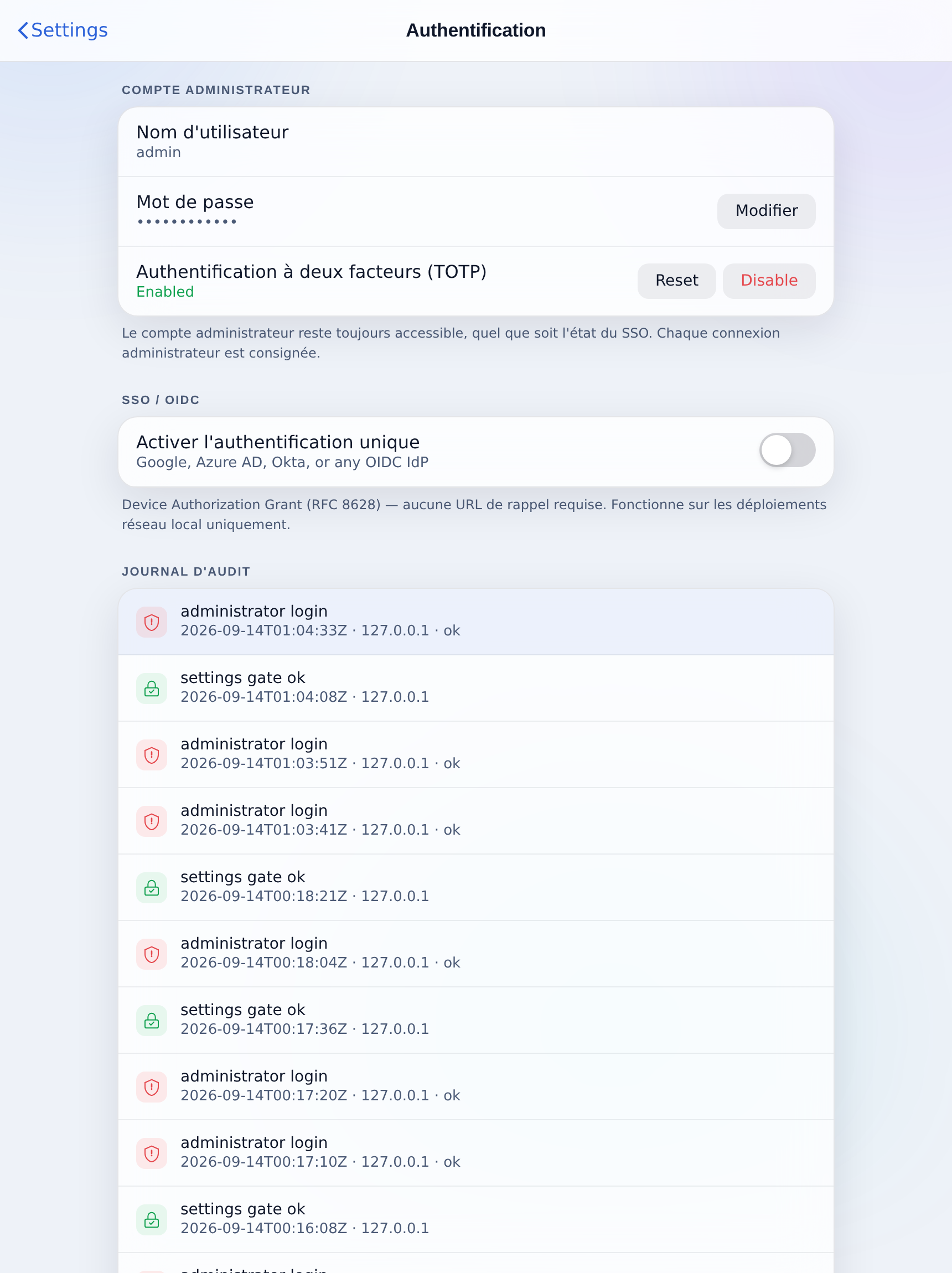Enable the single sign-on toggle
952x1273 pixels.
click(787, 450)
